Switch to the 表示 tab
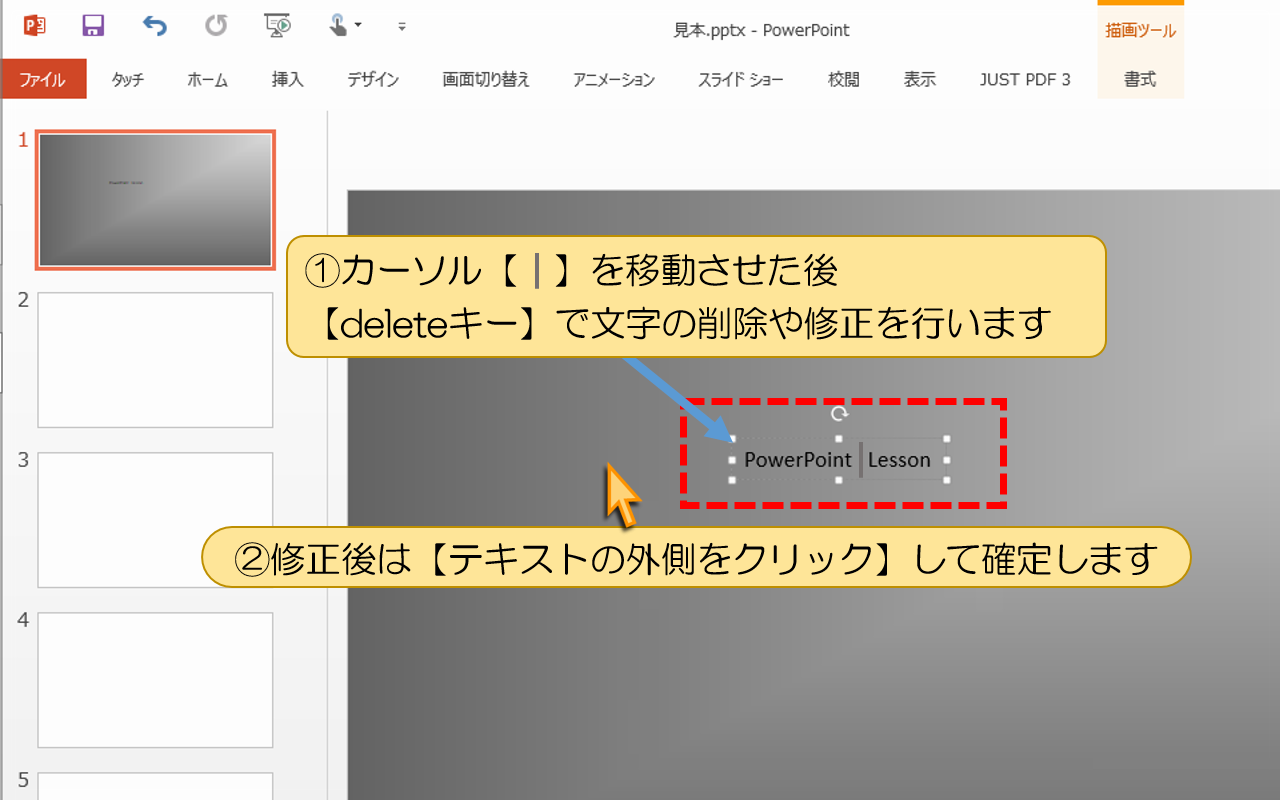Viewport: 1280px width, 800px height. point(920,80)
